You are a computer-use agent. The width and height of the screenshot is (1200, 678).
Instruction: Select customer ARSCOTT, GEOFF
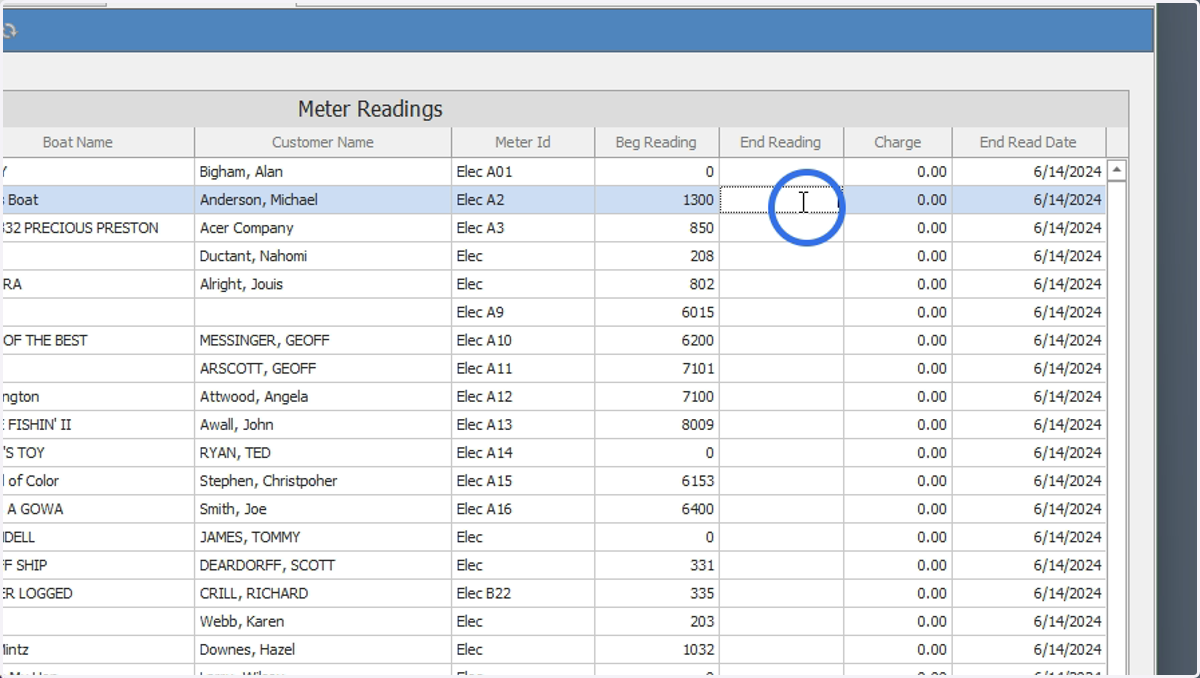coord(258,368)
